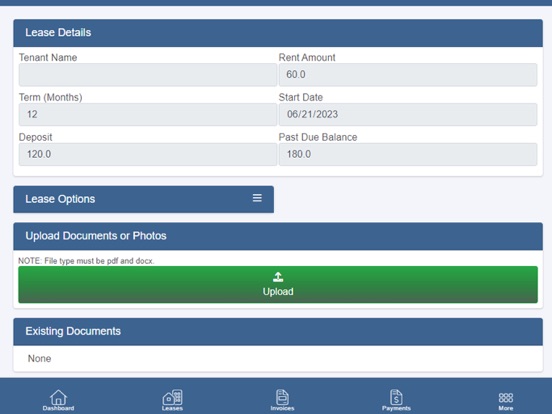Click the green Upload button
The width and height of the screenshot is (552, 414).
tap(278, 284)
